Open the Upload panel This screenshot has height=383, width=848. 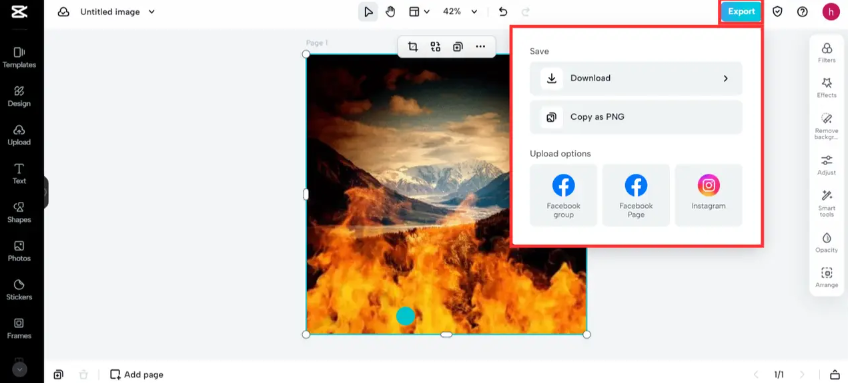point(19,135)
